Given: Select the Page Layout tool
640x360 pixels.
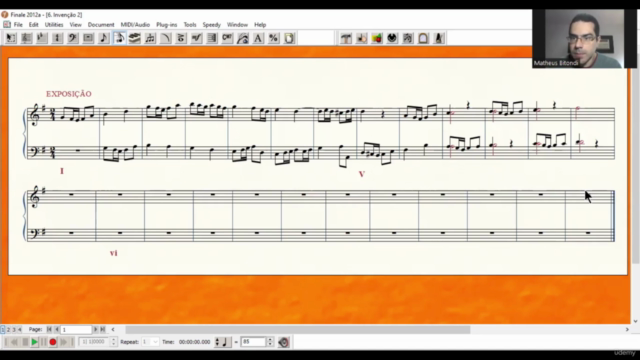Looking at the screenshot, I should click(289, 38).
